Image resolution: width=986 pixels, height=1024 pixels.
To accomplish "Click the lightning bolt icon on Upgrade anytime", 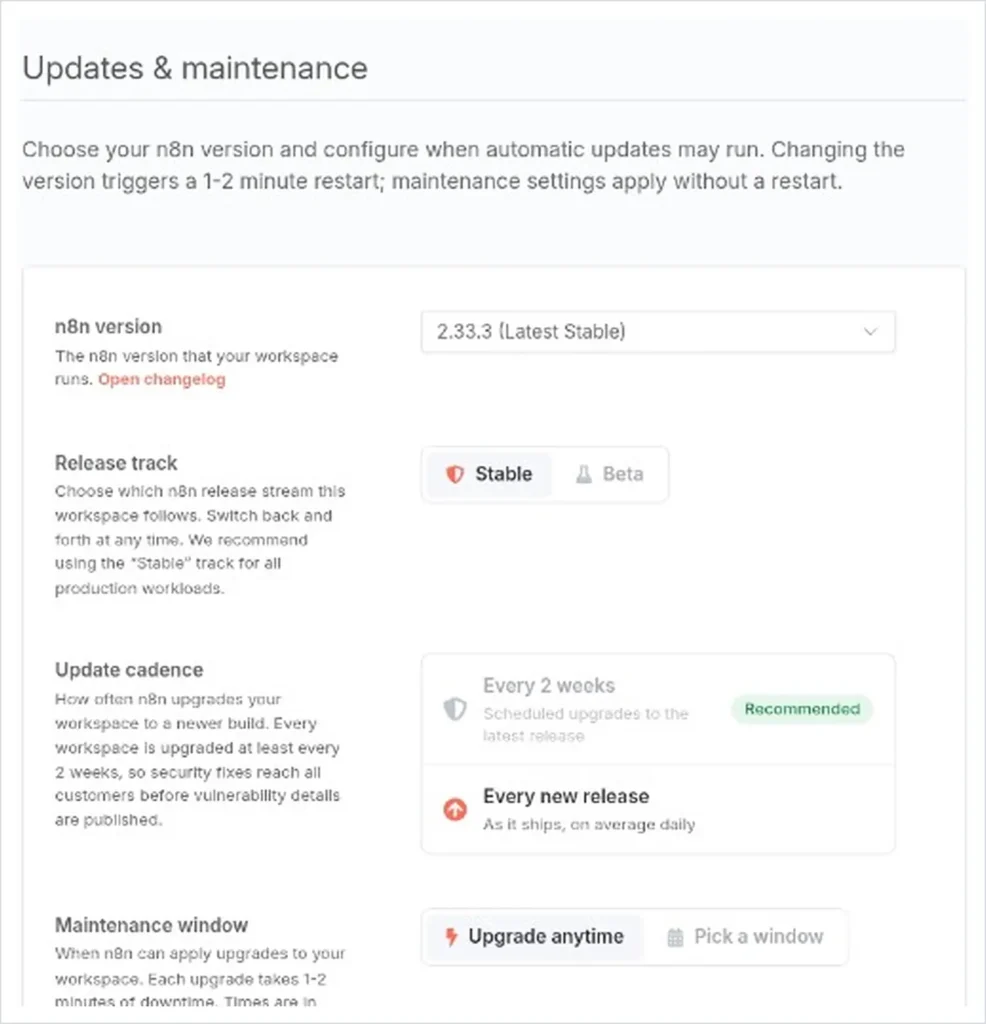I will pos(451,937).
